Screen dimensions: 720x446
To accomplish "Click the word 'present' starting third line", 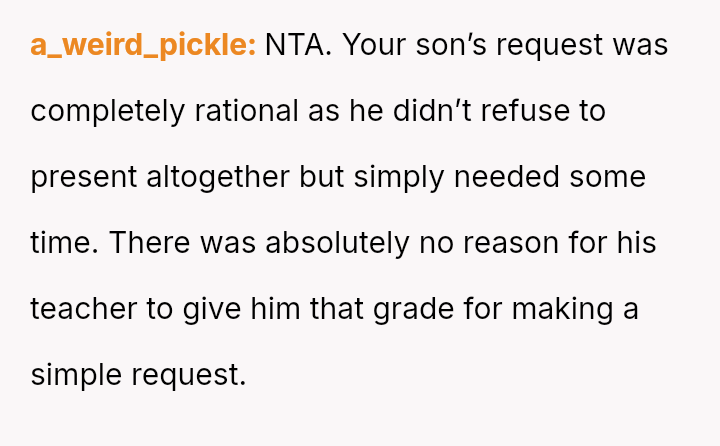I will tap(84, 177).
